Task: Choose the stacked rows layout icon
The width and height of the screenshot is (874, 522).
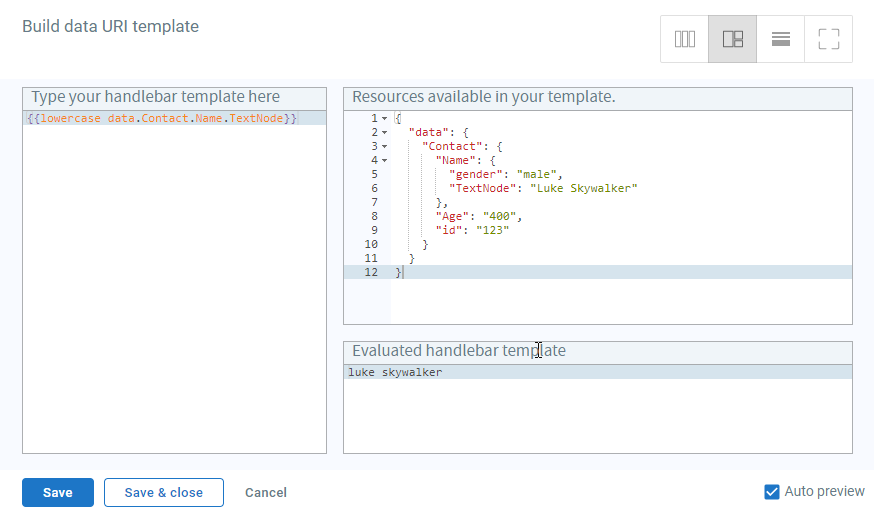Action: coord(780,39)
